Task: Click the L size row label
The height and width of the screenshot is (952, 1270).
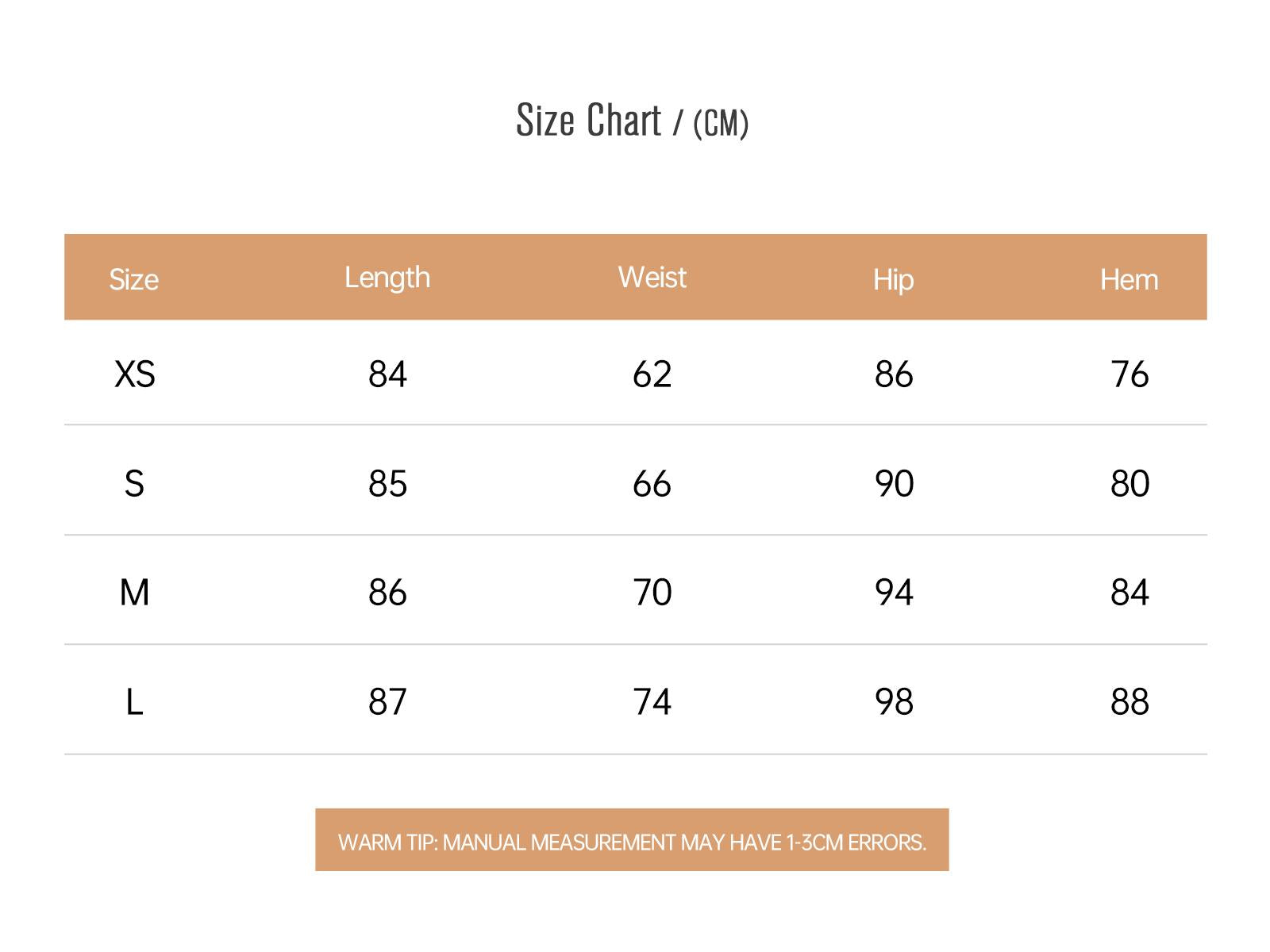Action: click(x=134, y=702)
